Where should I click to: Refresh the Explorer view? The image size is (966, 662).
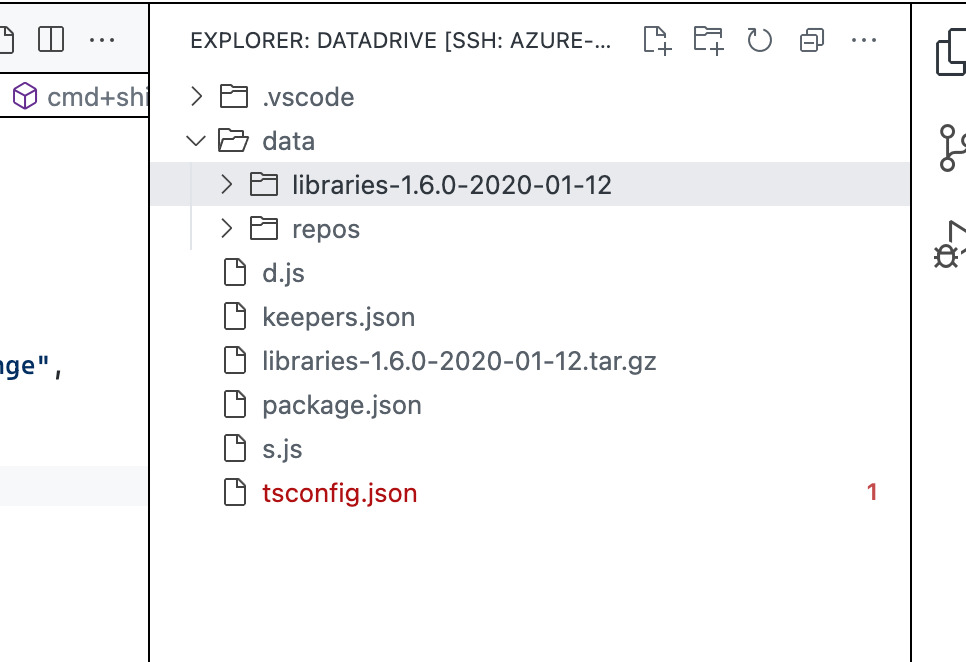pyautogui.click(x=759, y=40)
